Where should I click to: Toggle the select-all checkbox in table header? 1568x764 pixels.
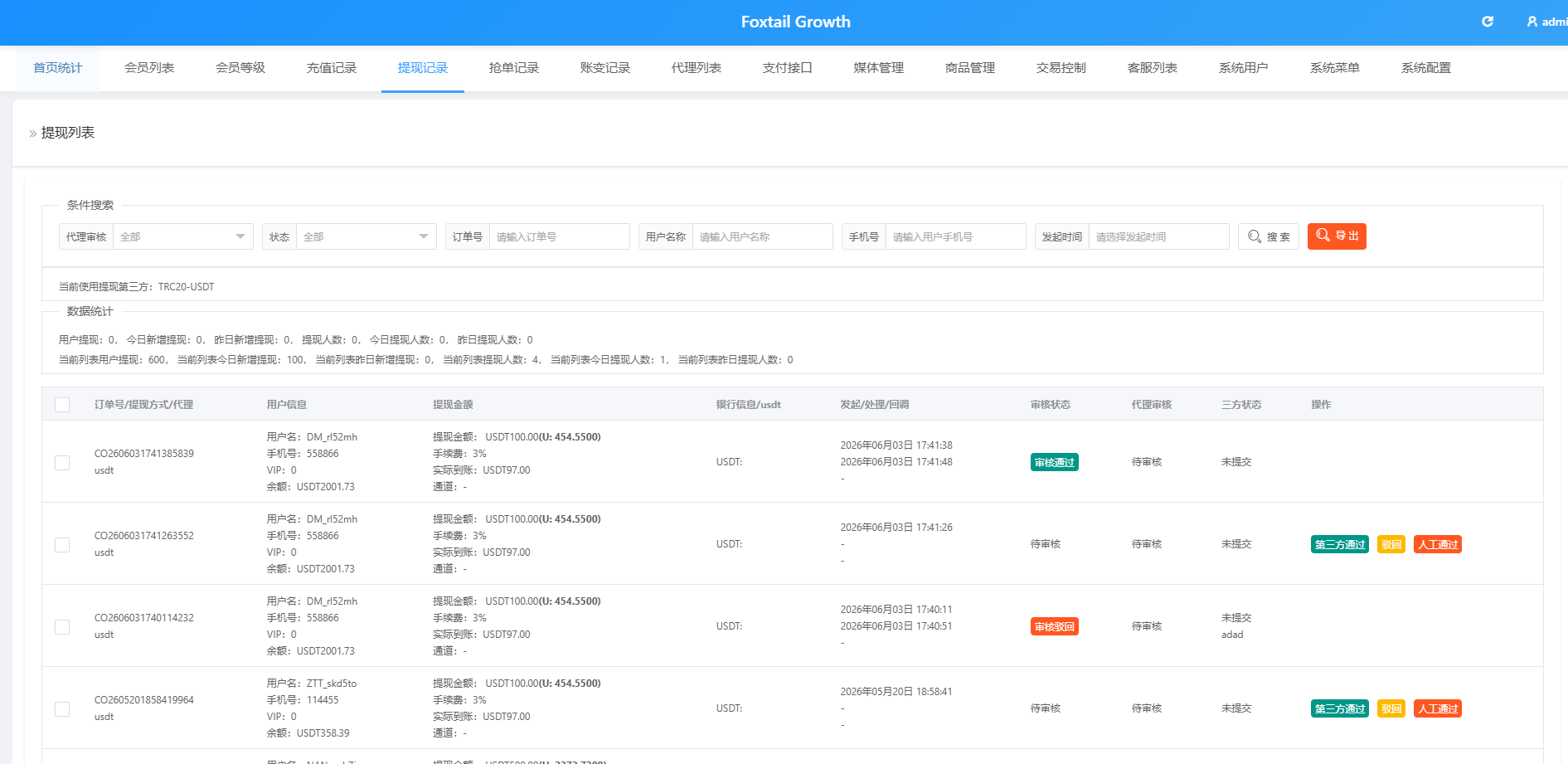pyautogui.click(x=62, y=405)
